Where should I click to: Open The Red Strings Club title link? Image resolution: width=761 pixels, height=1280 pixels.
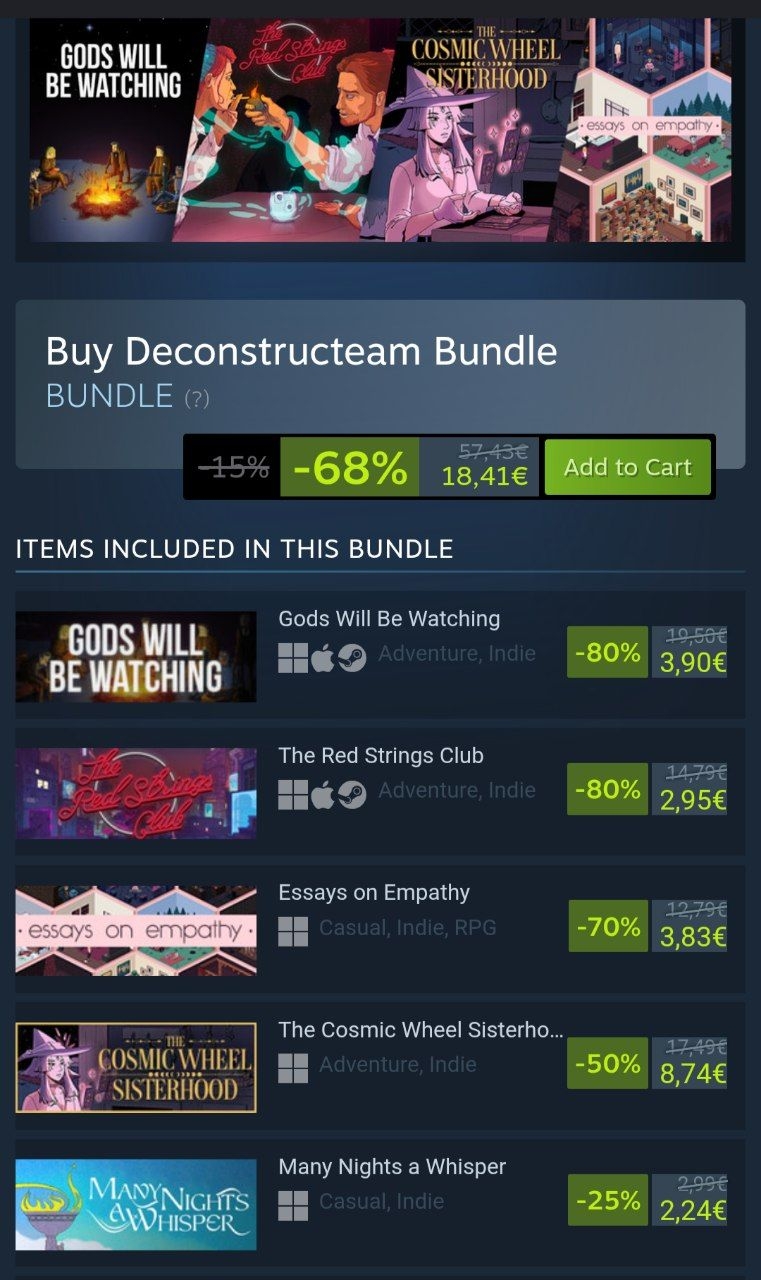click(x=381, y=755)
